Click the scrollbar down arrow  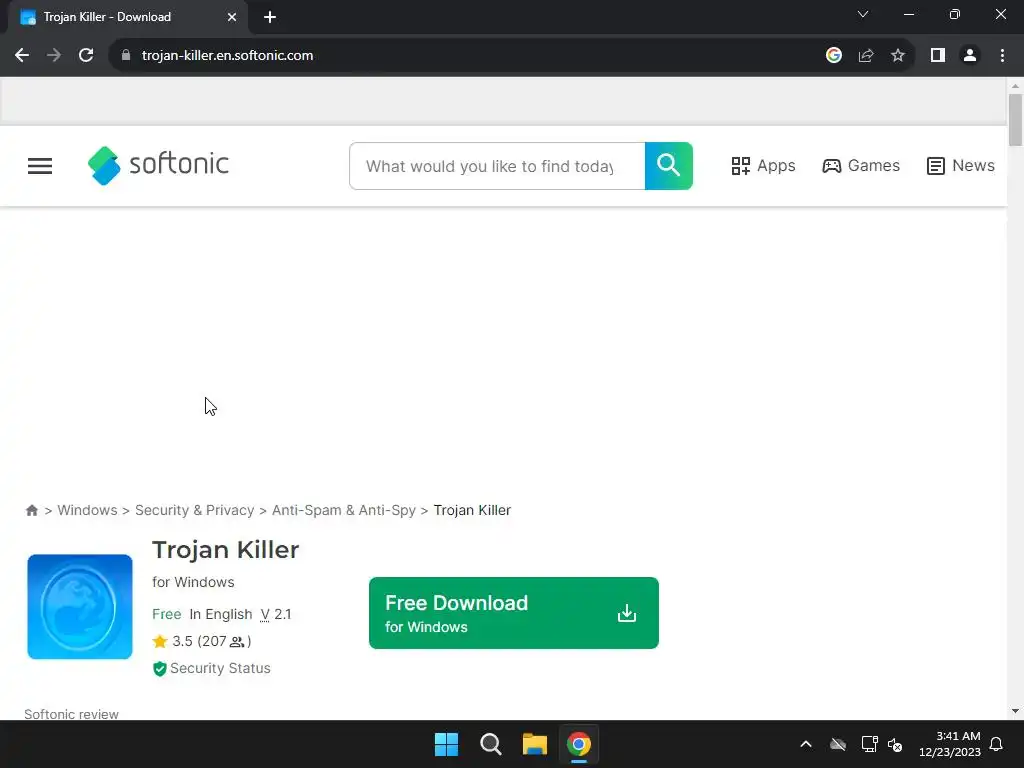pos(1015,711)
